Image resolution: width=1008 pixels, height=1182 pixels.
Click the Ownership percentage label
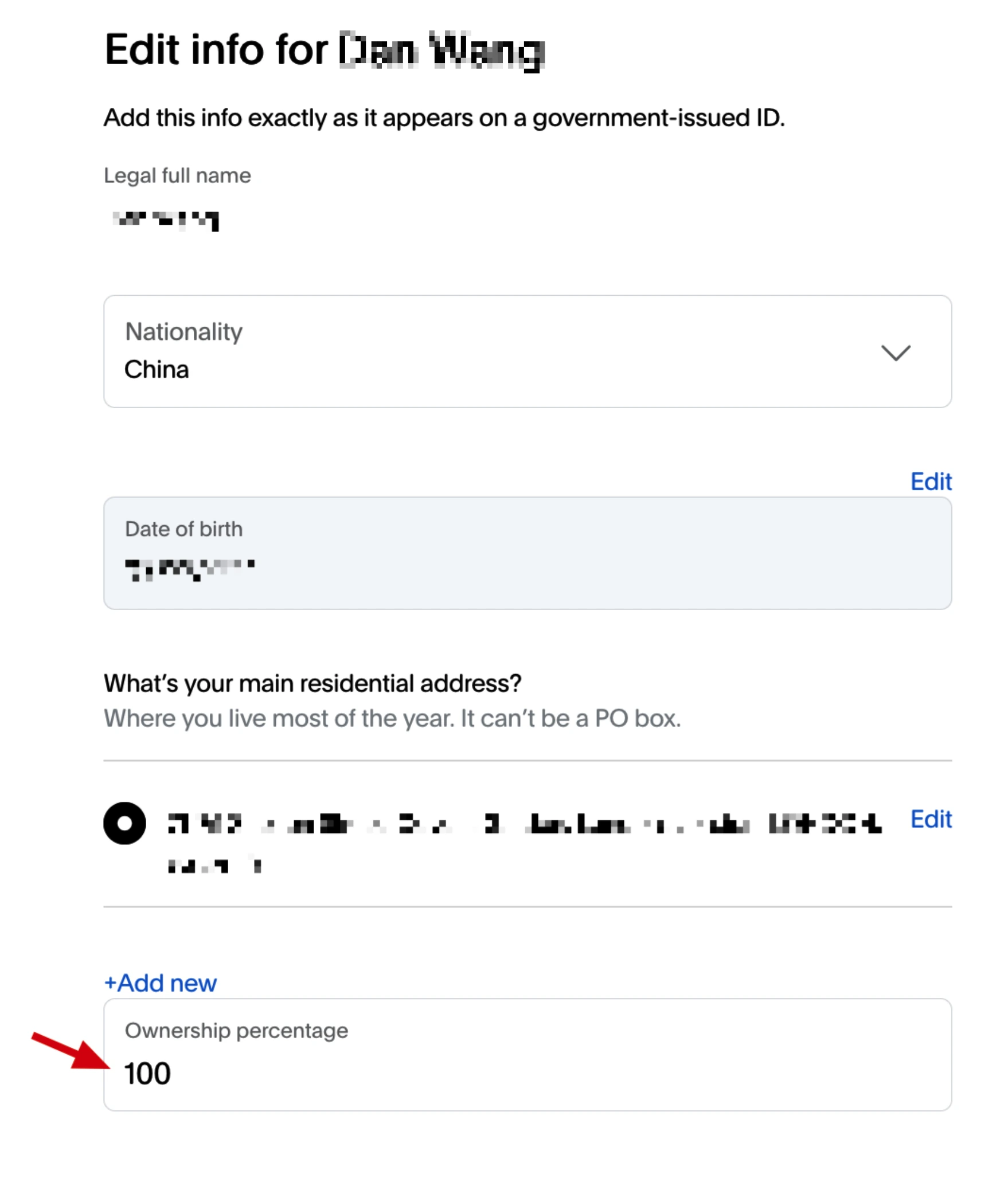tap(236, 1031)
